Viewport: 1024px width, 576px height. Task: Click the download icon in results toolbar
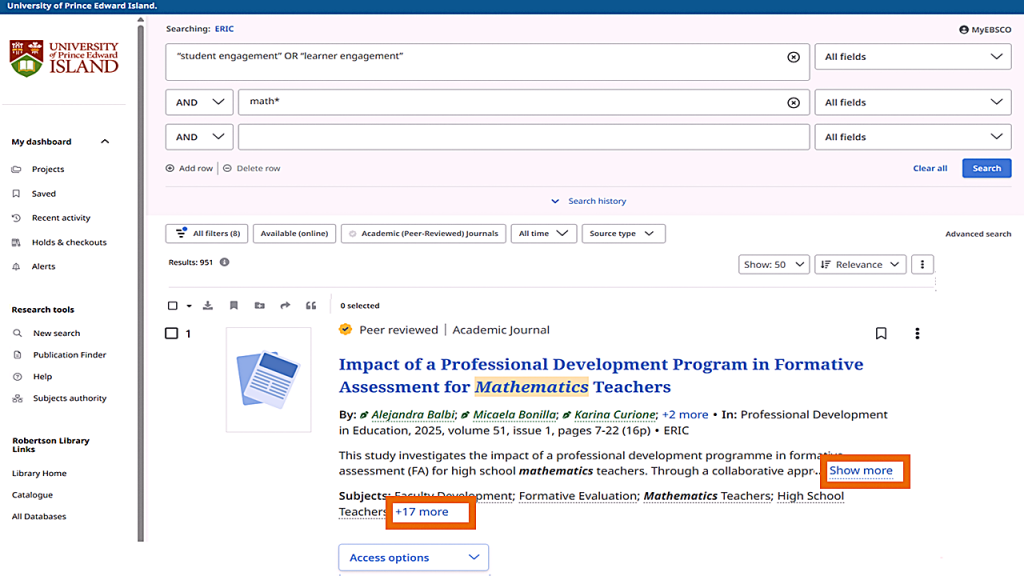pos(208,306)
